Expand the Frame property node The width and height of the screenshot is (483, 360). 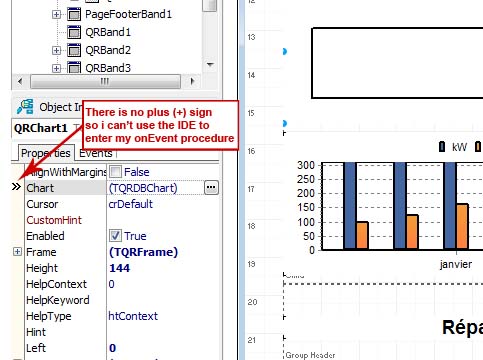[x=17, y=251]
